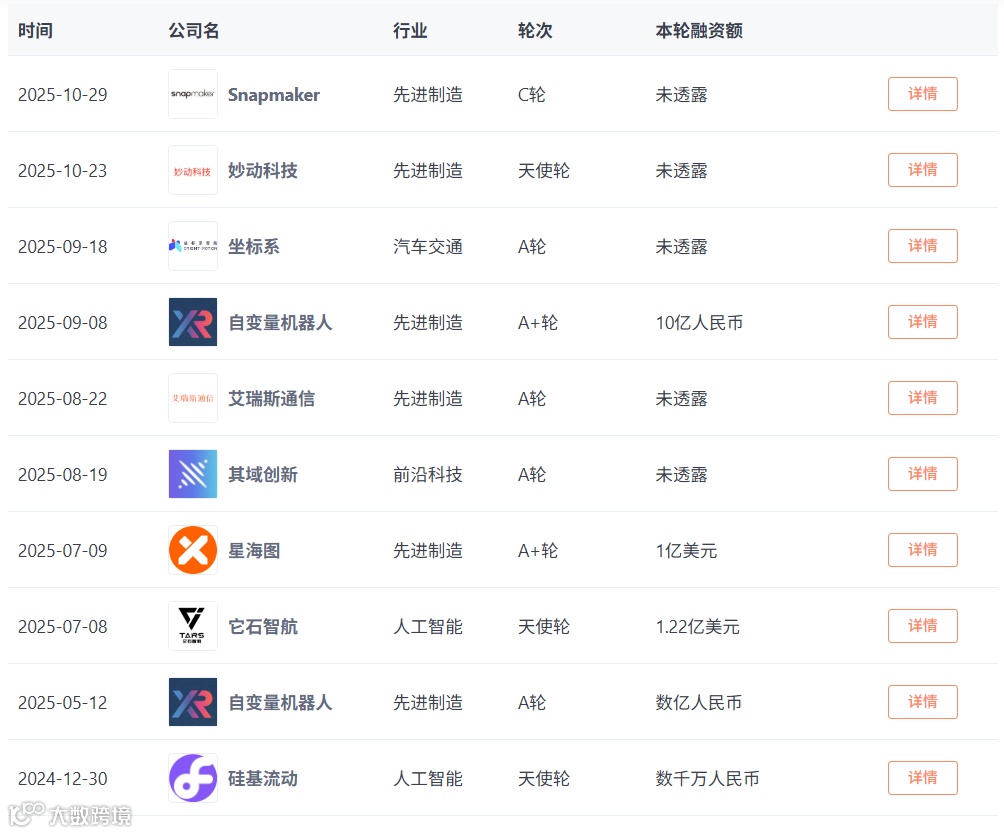This screenshot has width=1004, height=834.
Task: Click the 坐标系 company logo
Action: [193, 246]
